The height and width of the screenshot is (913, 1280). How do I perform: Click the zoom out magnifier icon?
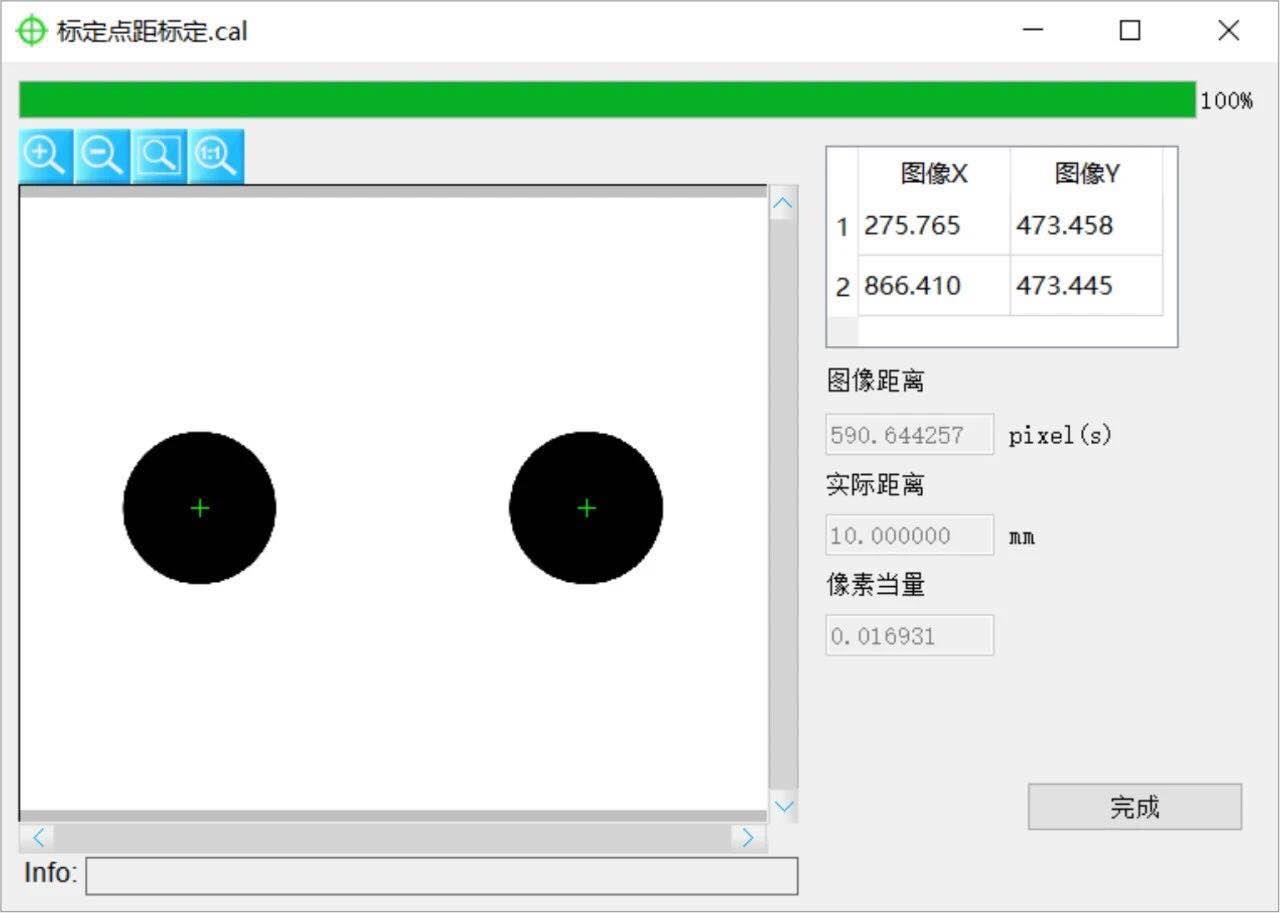102,156
